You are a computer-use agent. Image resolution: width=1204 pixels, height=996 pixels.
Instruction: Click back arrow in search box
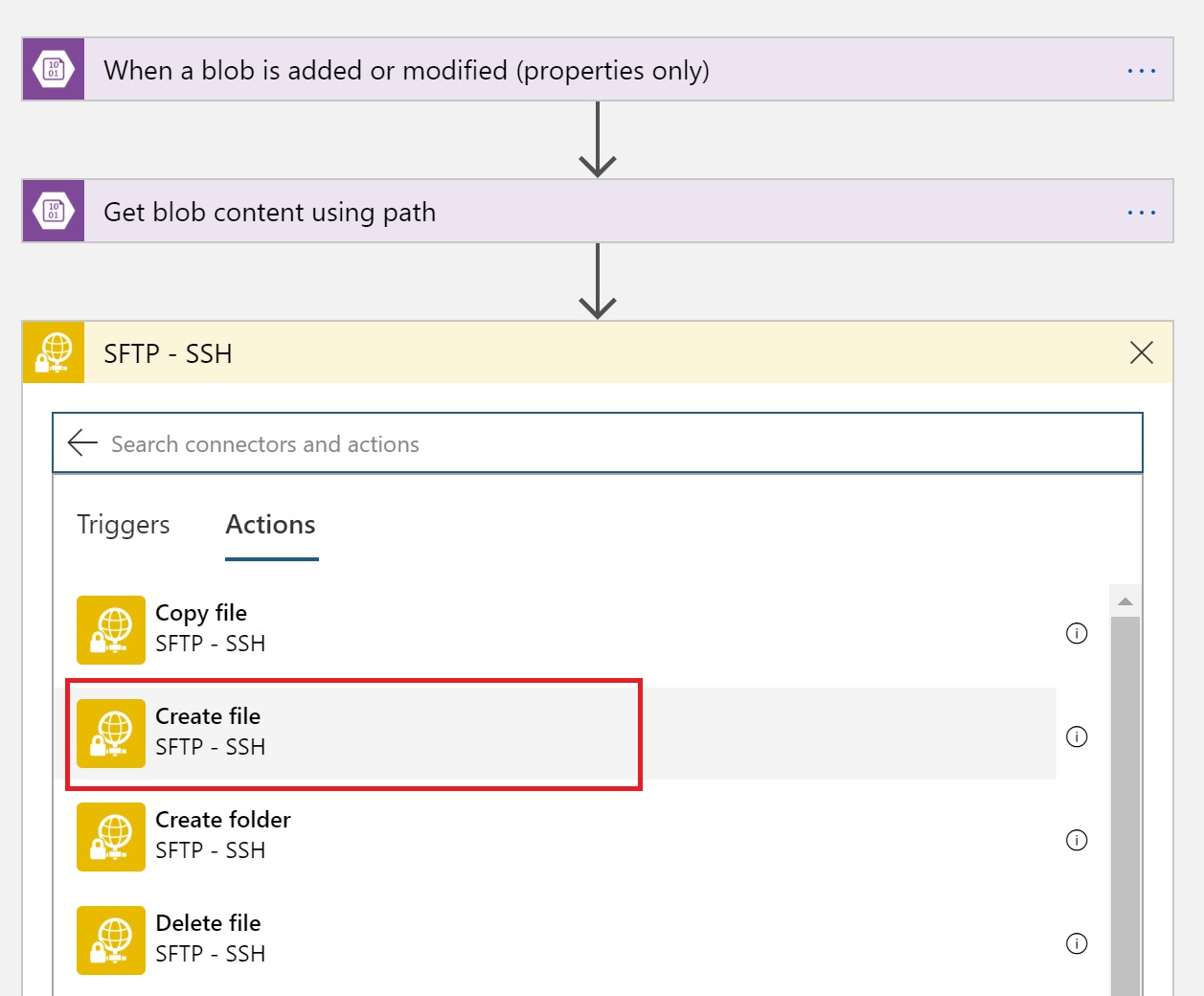pyautogui.click(x=83, y=442)
